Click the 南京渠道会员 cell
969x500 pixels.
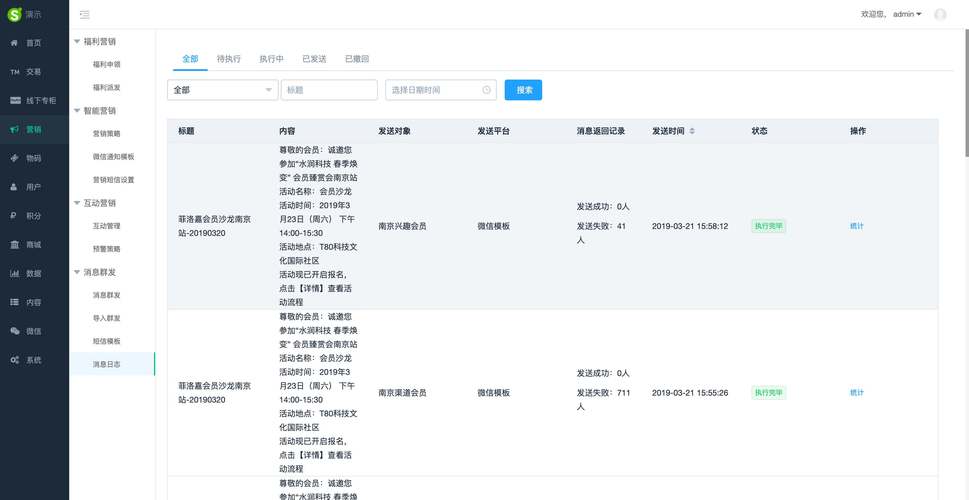coord(402,392)
